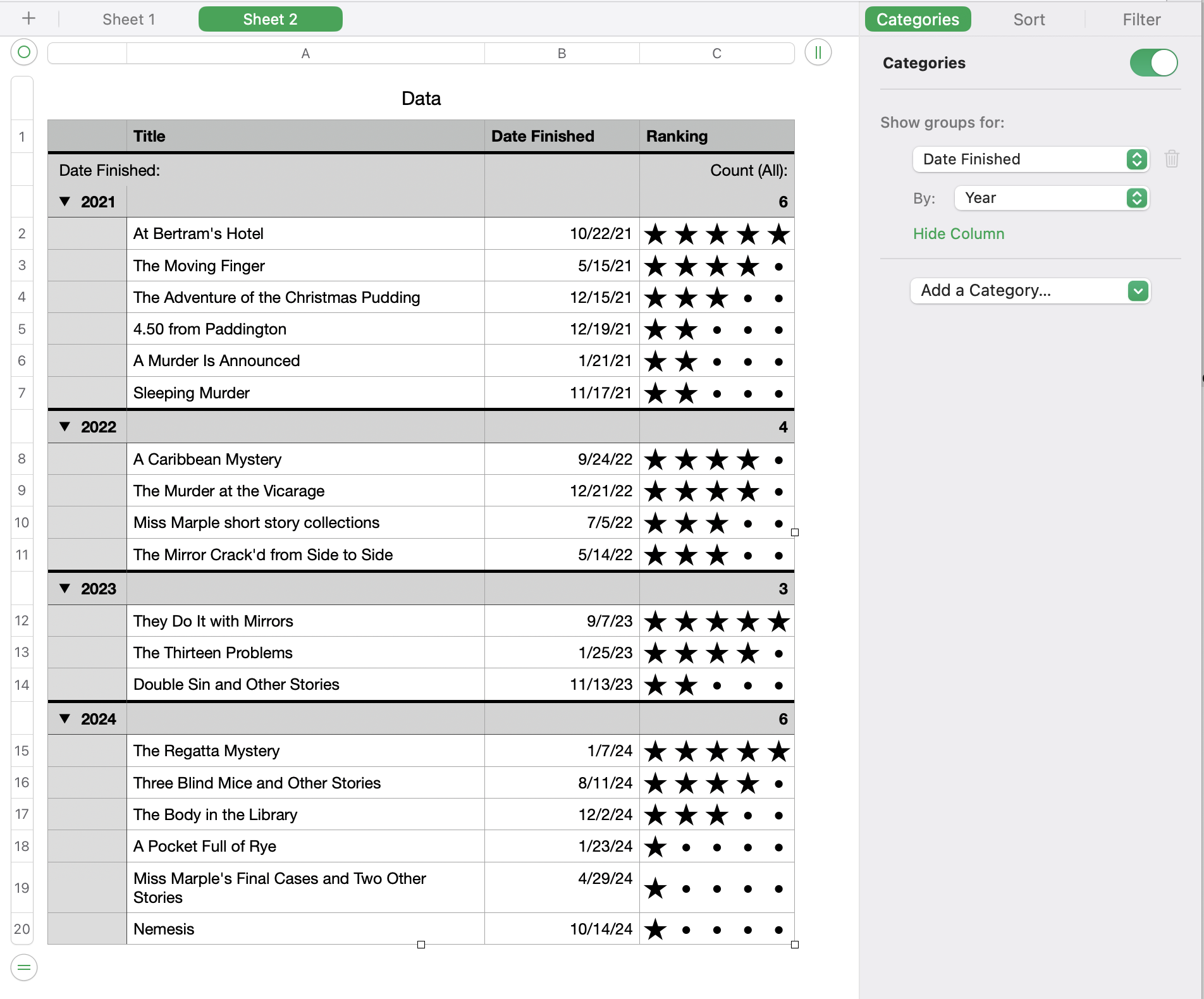Viewport: 1204px width, 999px height.
Task: Select the Ranking header cell
Action: [716, 136]
